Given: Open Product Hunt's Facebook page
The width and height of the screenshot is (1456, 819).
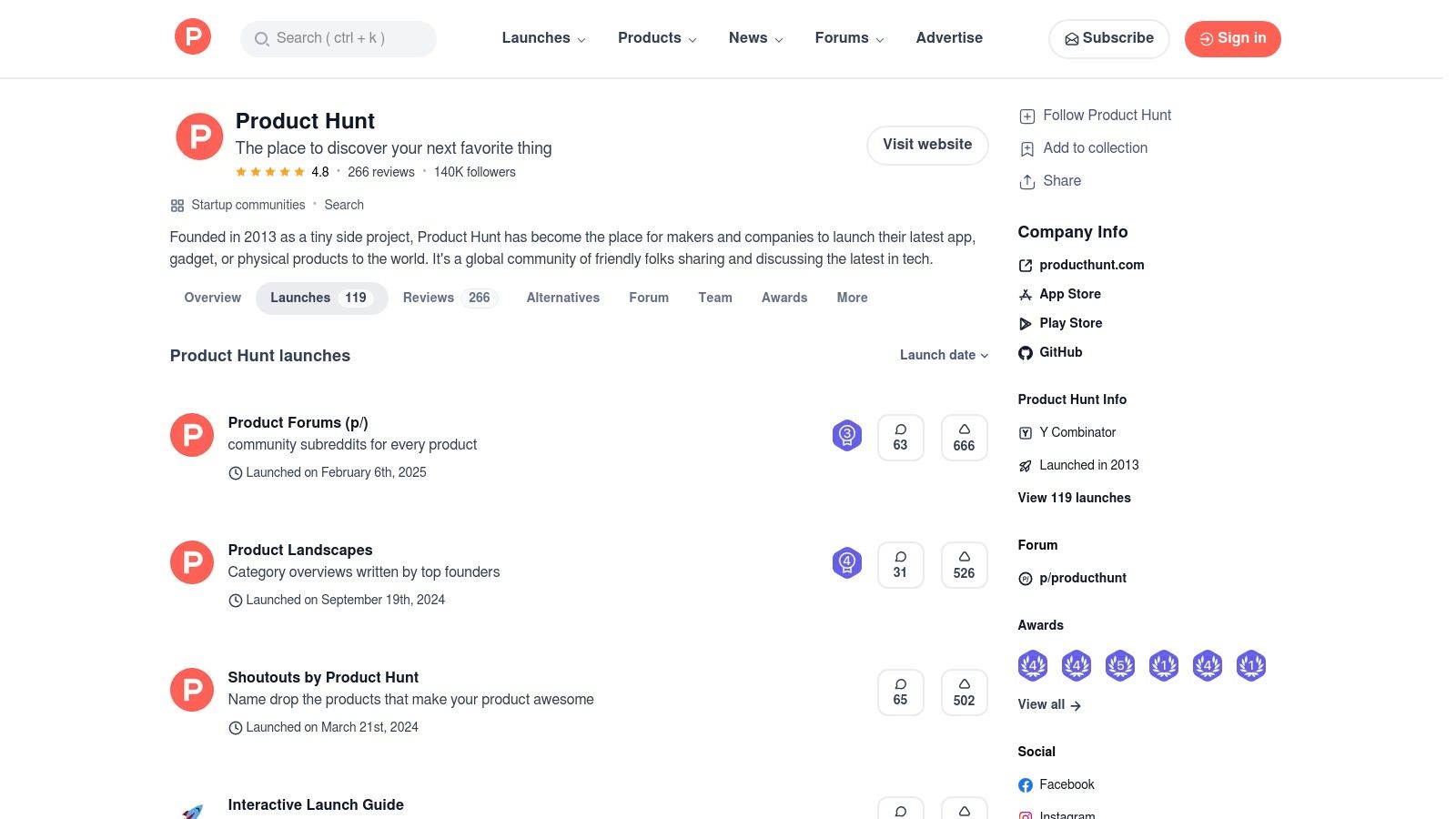Looking at the screenshot, I should 1067,784.
